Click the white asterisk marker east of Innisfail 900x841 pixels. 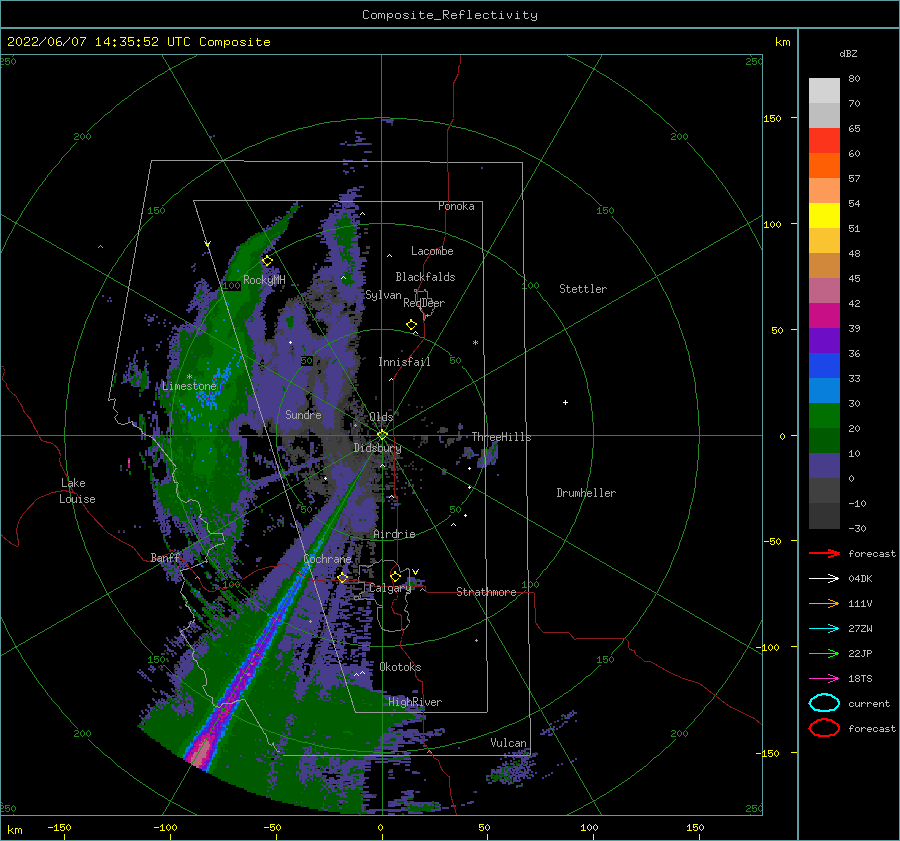pyautogui.click(x=475, y=343)
